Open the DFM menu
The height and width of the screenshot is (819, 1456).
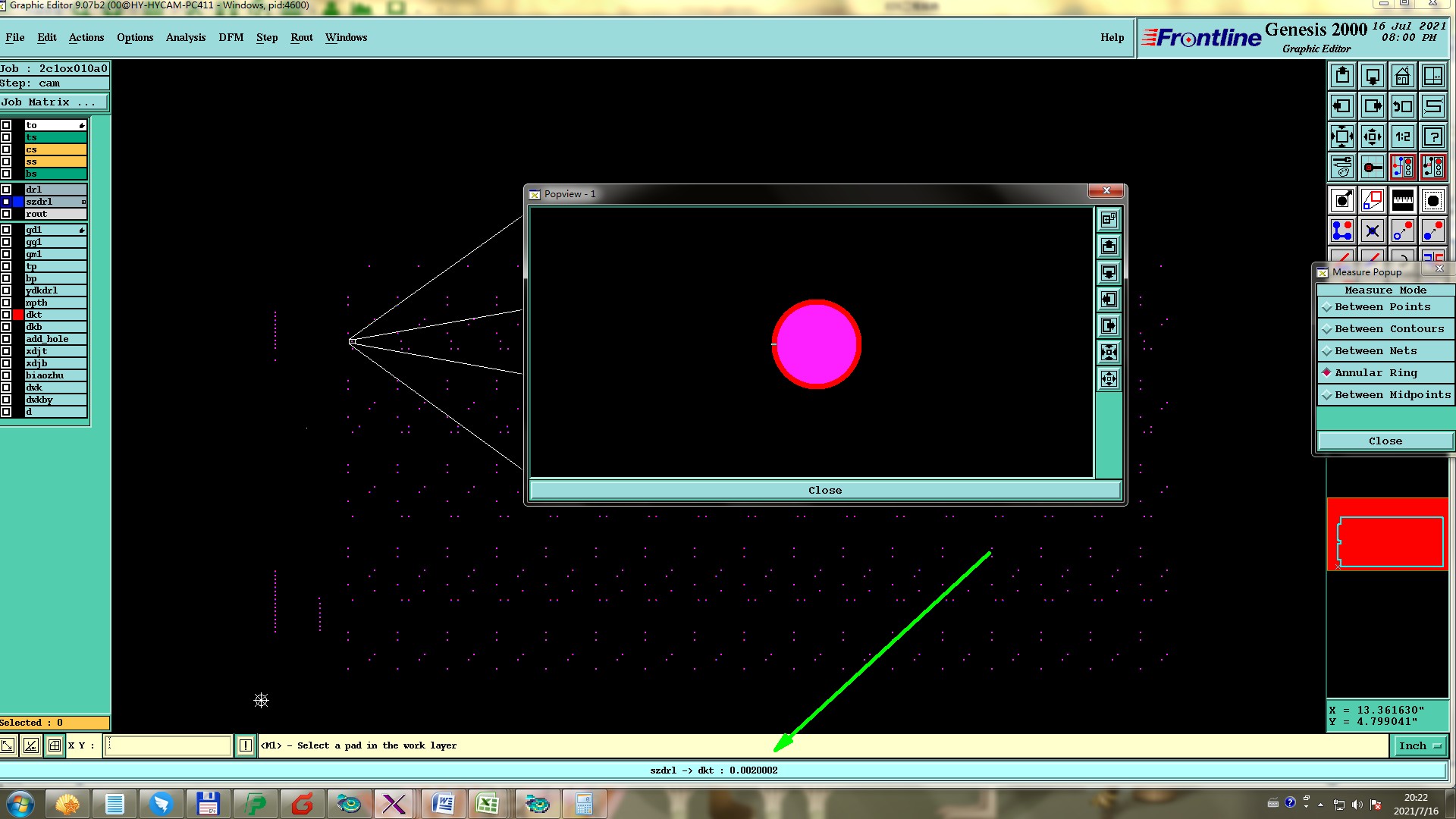[x=231, y=37]
